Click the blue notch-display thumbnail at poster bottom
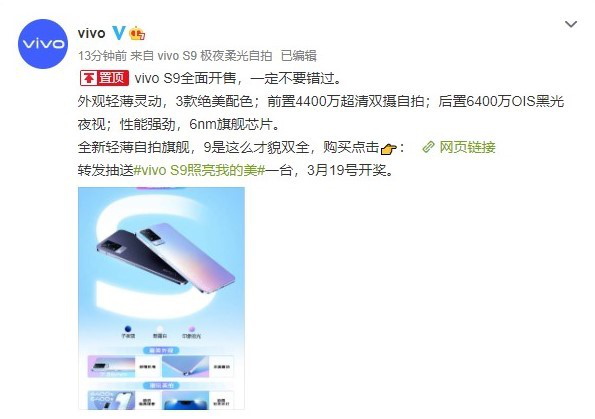595x419 pixels. [186, 401]
